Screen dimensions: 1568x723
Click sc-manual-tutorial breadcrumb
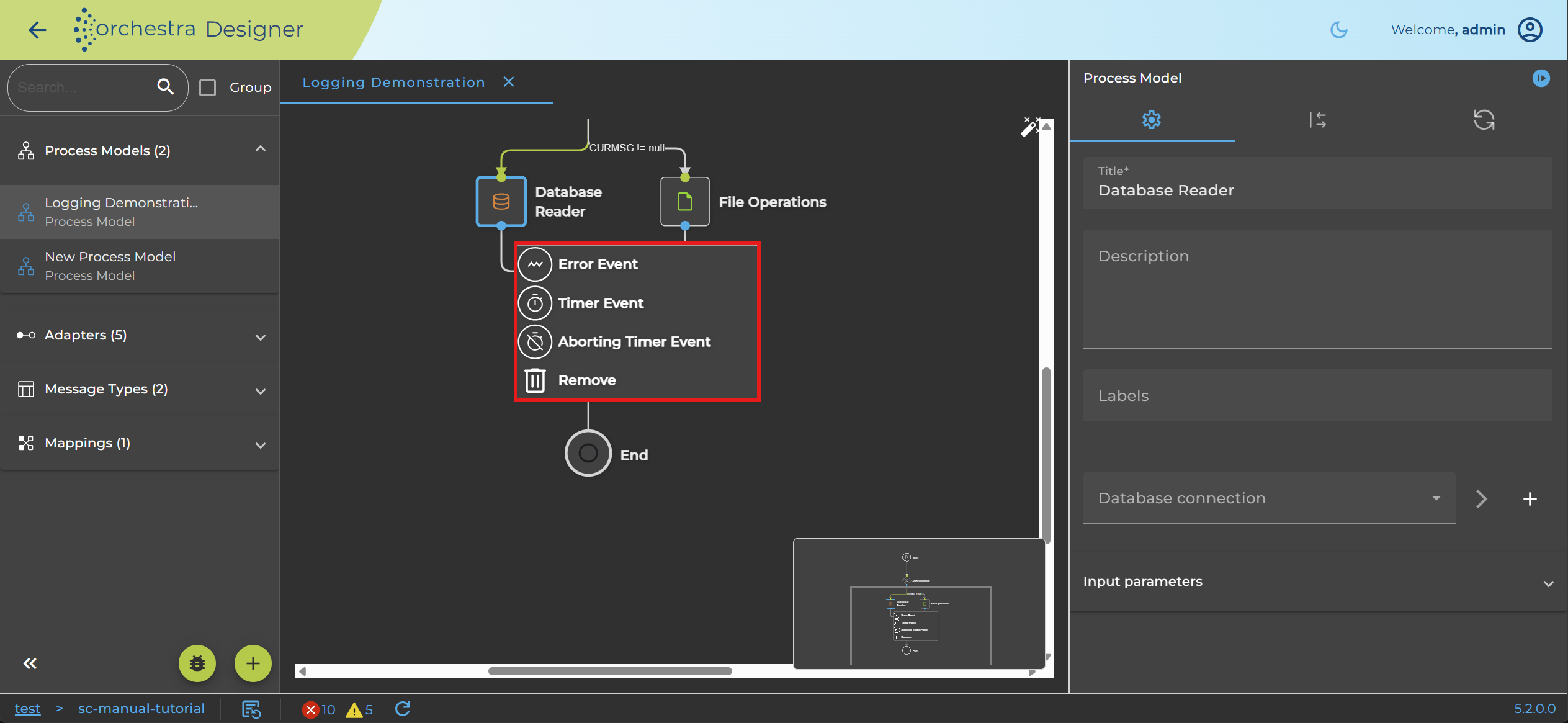(141, 708)
